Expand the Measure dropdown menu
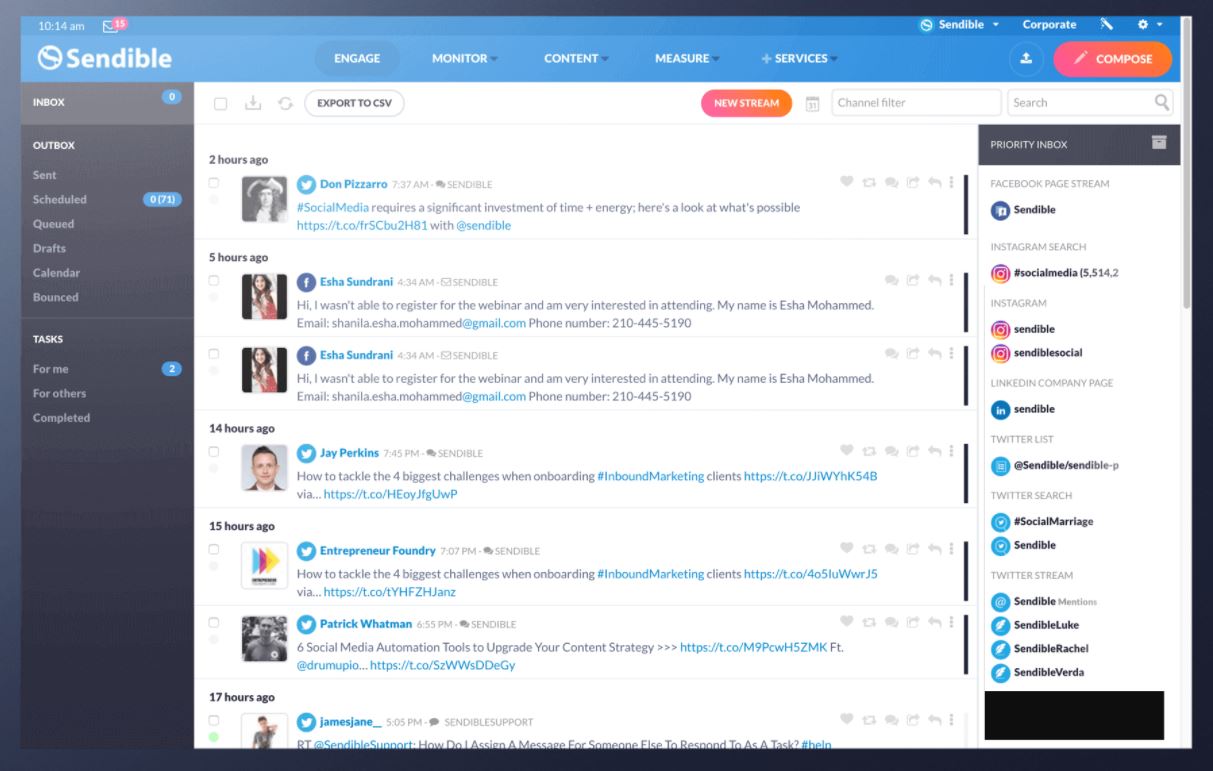The image size is (1213, 771). tap(687, 58)
